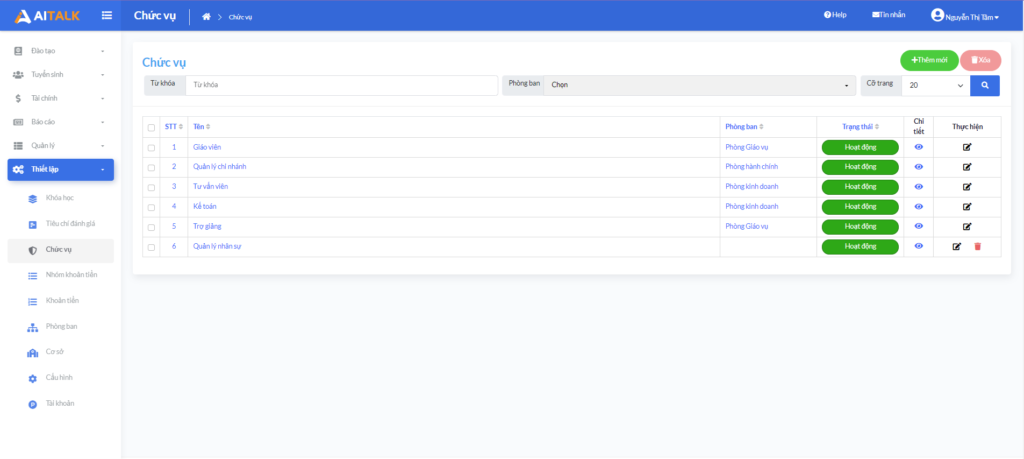Click the green Thêm mới button
Screen dimensions: 1024x459
(x=929, y=60)
